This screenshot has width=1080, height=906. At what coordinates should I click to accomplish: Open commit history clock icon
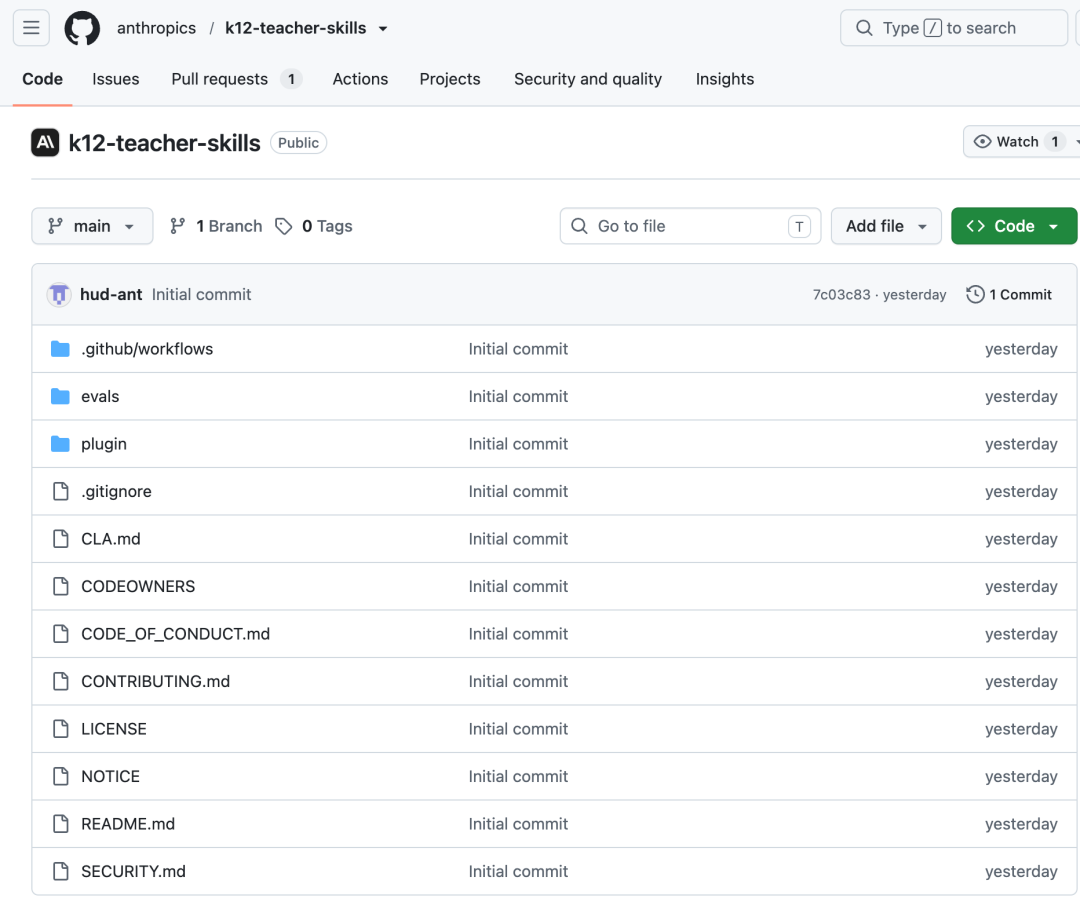click(x=975, y=295)
